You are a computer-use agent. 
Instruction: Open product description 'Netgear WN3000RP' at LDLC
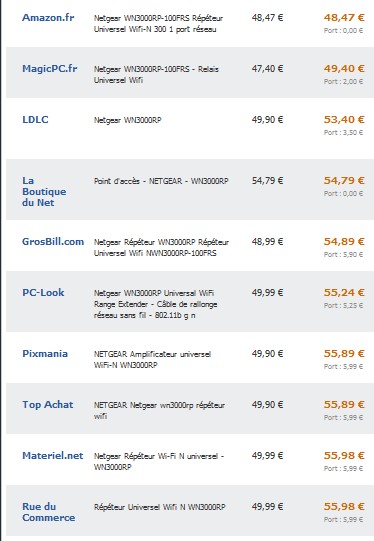[x=127, y=120]
